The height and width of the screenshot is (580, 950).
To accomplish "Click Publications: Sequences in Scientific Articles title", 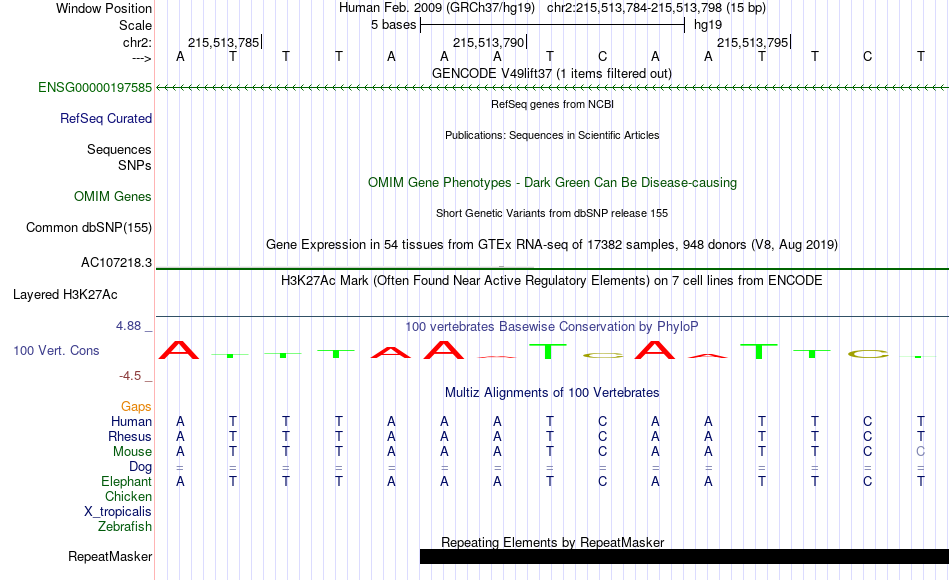I will pyautogui.click(x=552, y=135).
